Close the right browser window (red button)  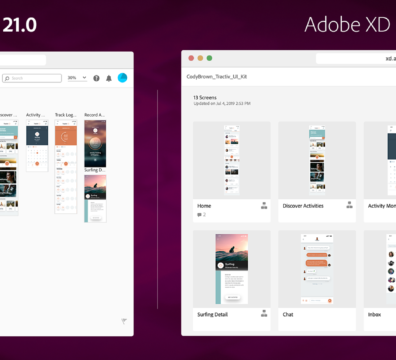[191, 58]
